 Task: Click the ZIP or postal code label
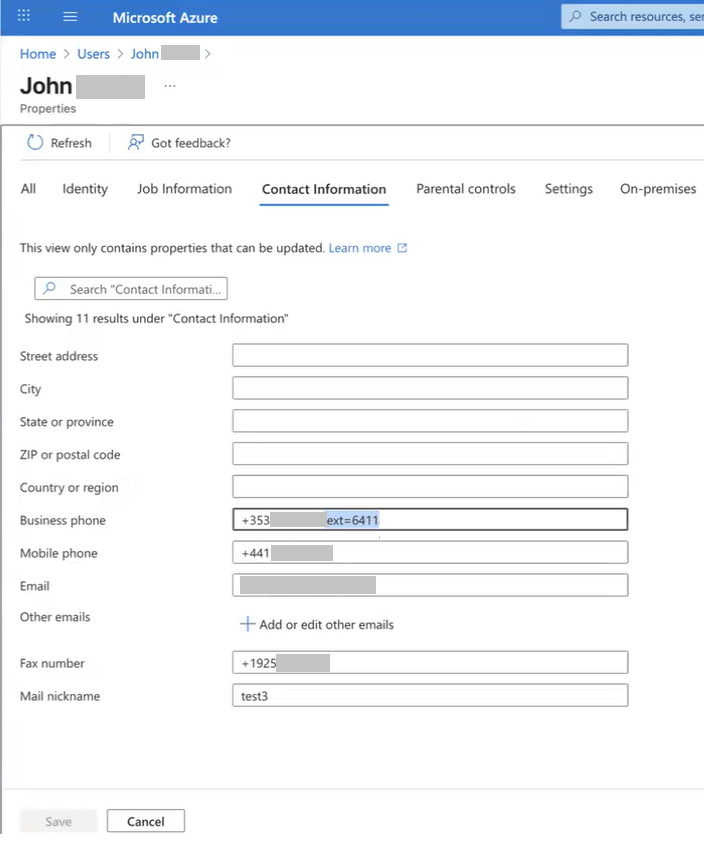click(70, 454)
